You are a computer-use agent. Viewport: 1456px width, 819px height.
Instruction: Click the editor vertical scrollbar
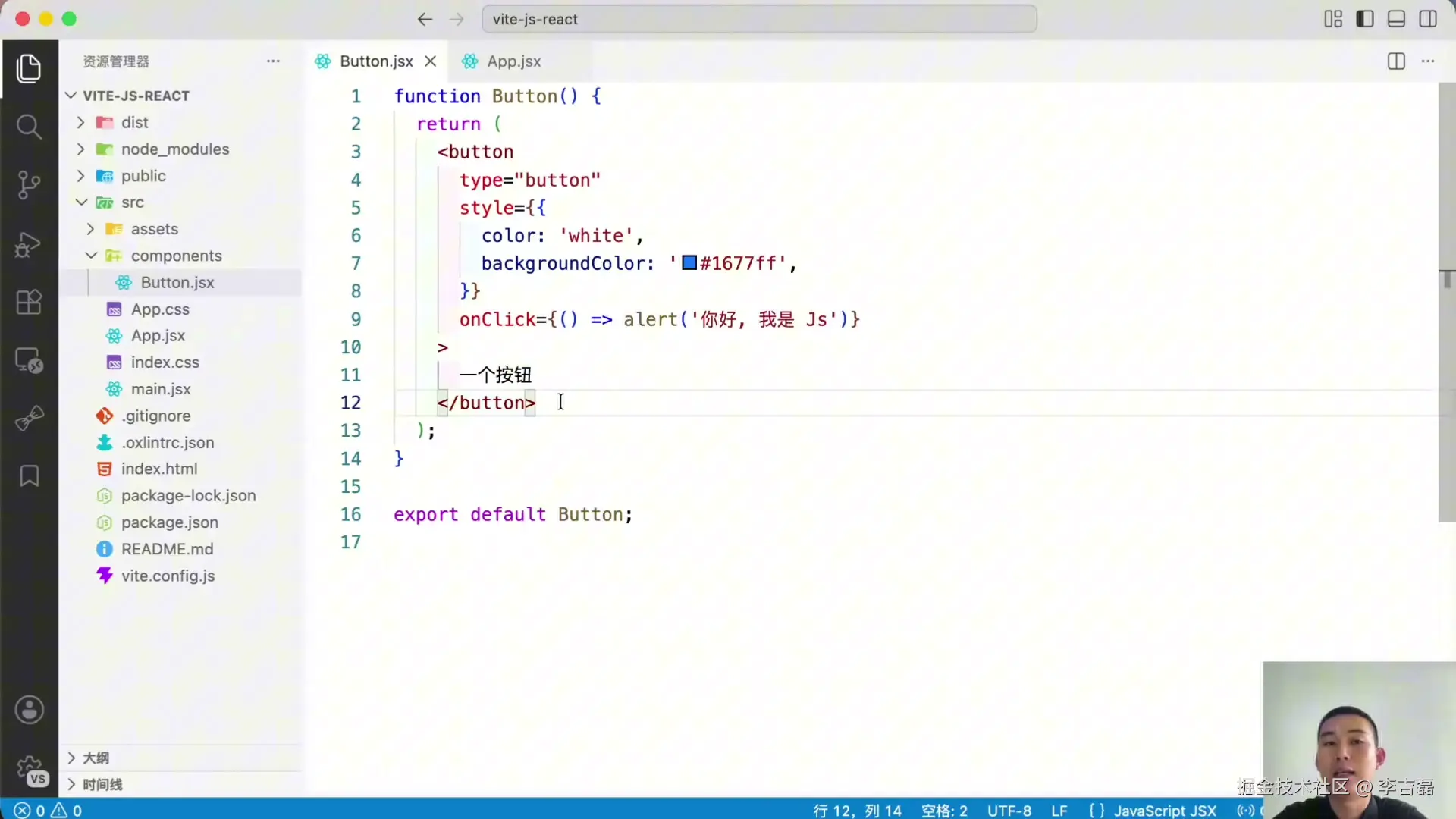click(1447, 302)
